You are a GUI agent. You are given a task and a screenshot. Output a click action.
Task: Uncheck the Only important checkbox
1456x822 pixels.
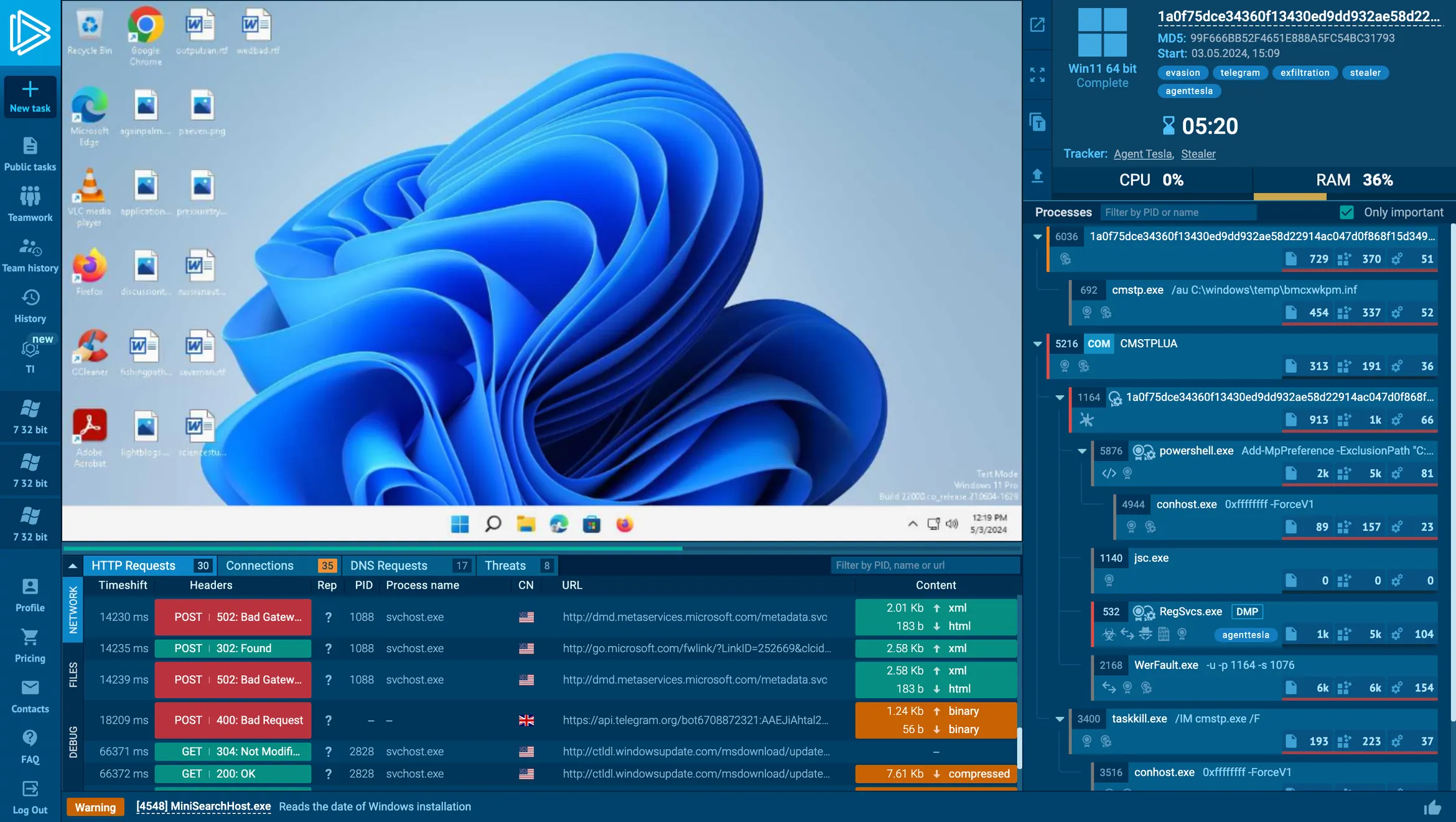coord(1346,212)
